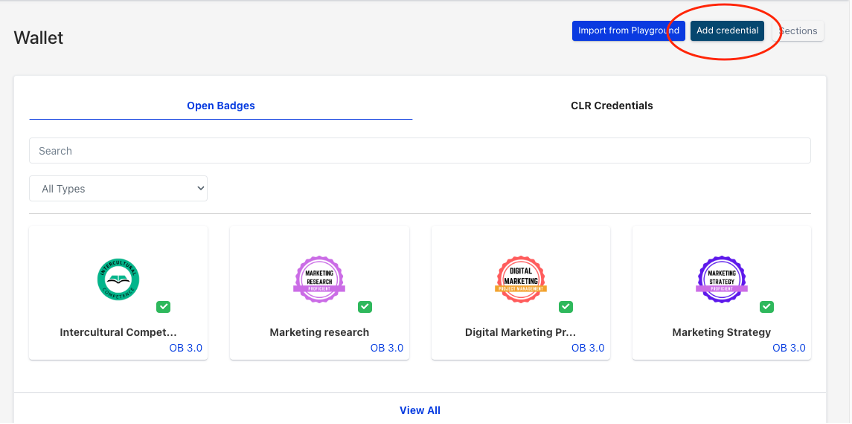Click the Import from Playground button
852x424 pixels.
click(x=628, y=31)
